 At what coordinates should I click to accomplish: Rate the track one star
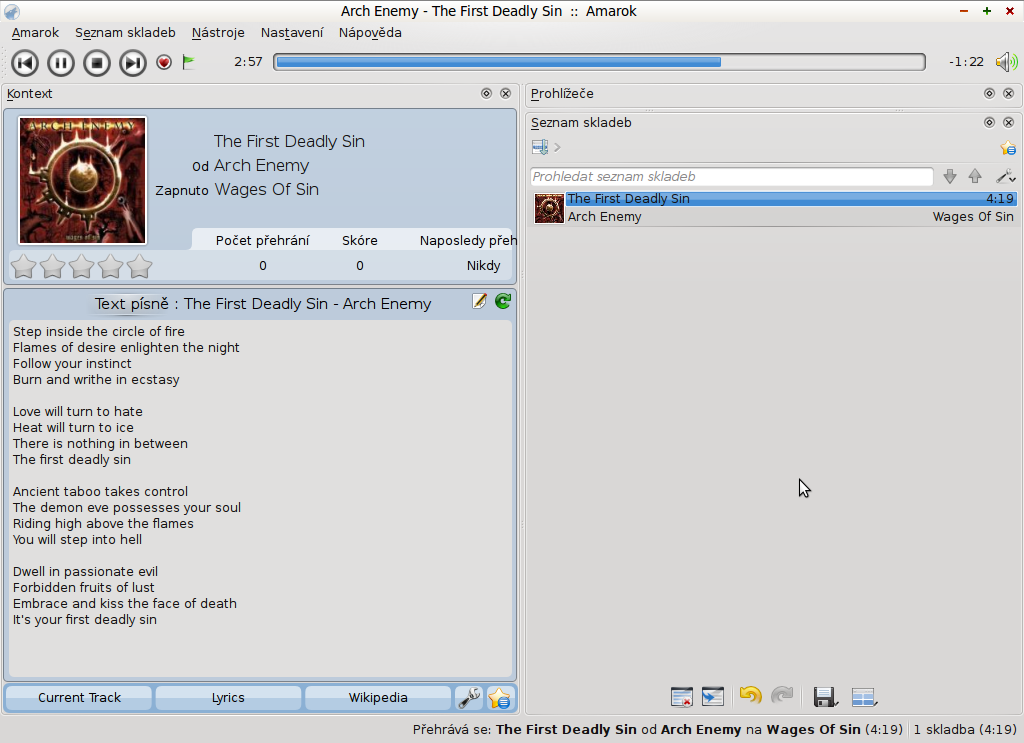pyautogui.click(x=24, y=266)
